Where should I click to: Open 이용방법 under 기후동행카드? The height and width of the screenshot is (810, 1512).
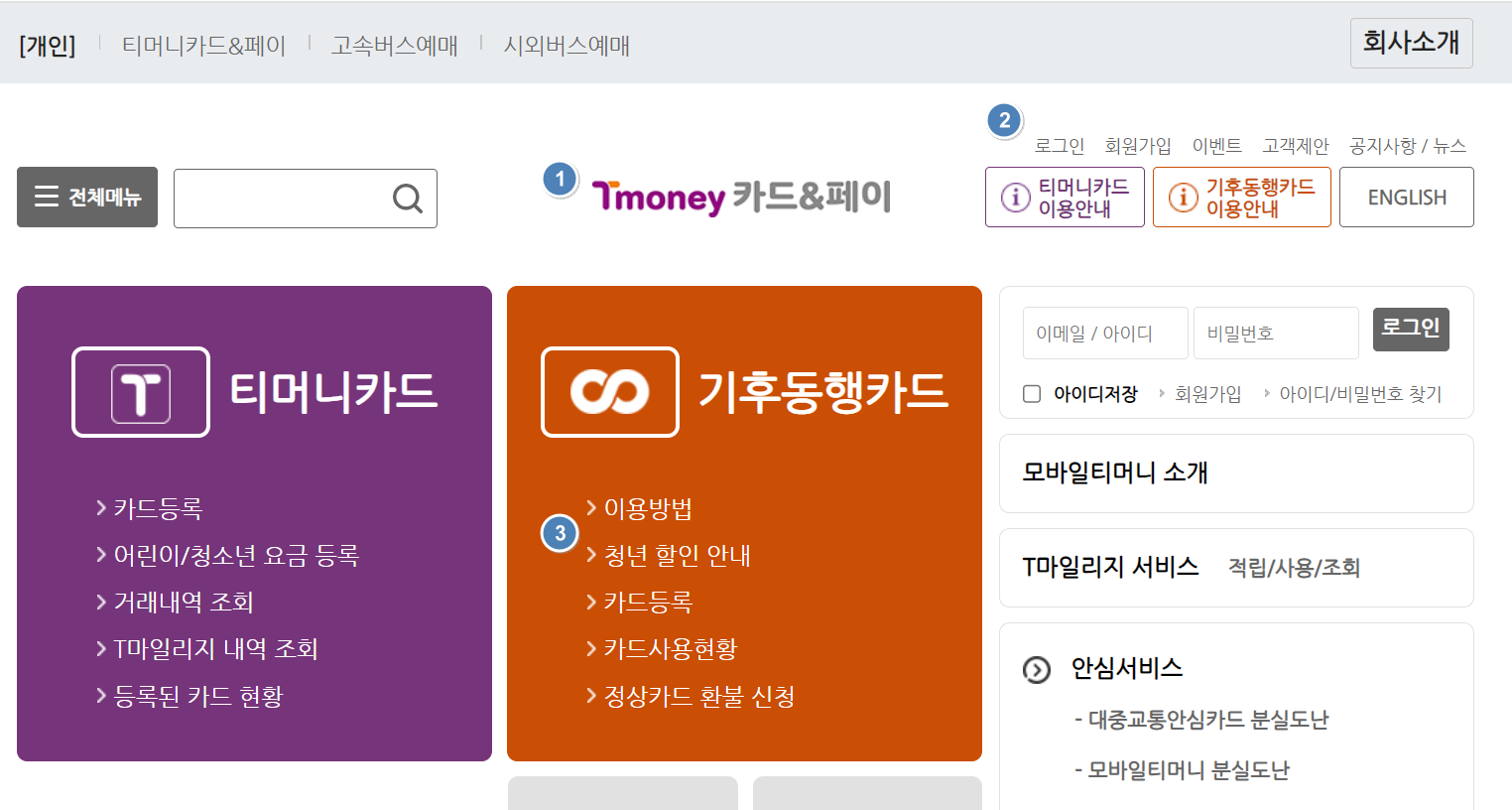click(648, 508)
